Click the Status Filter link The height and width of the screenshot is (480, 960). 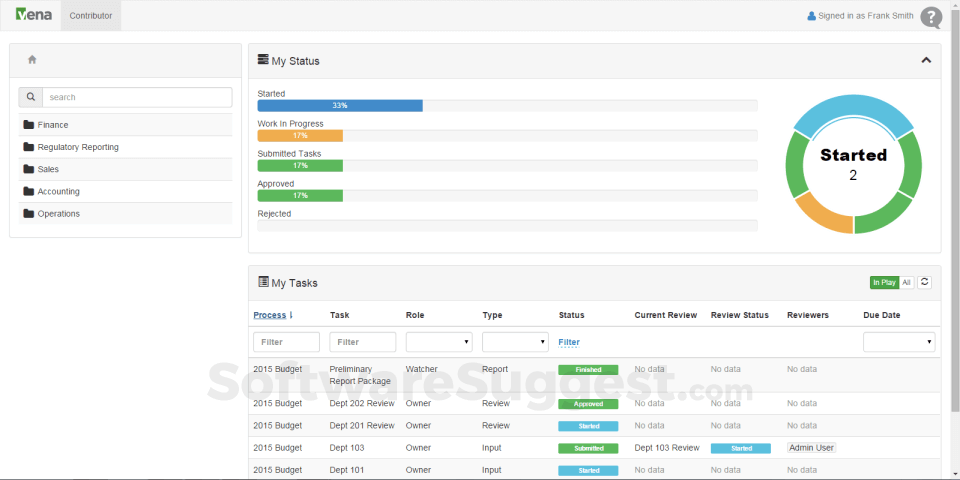point(569,342)
